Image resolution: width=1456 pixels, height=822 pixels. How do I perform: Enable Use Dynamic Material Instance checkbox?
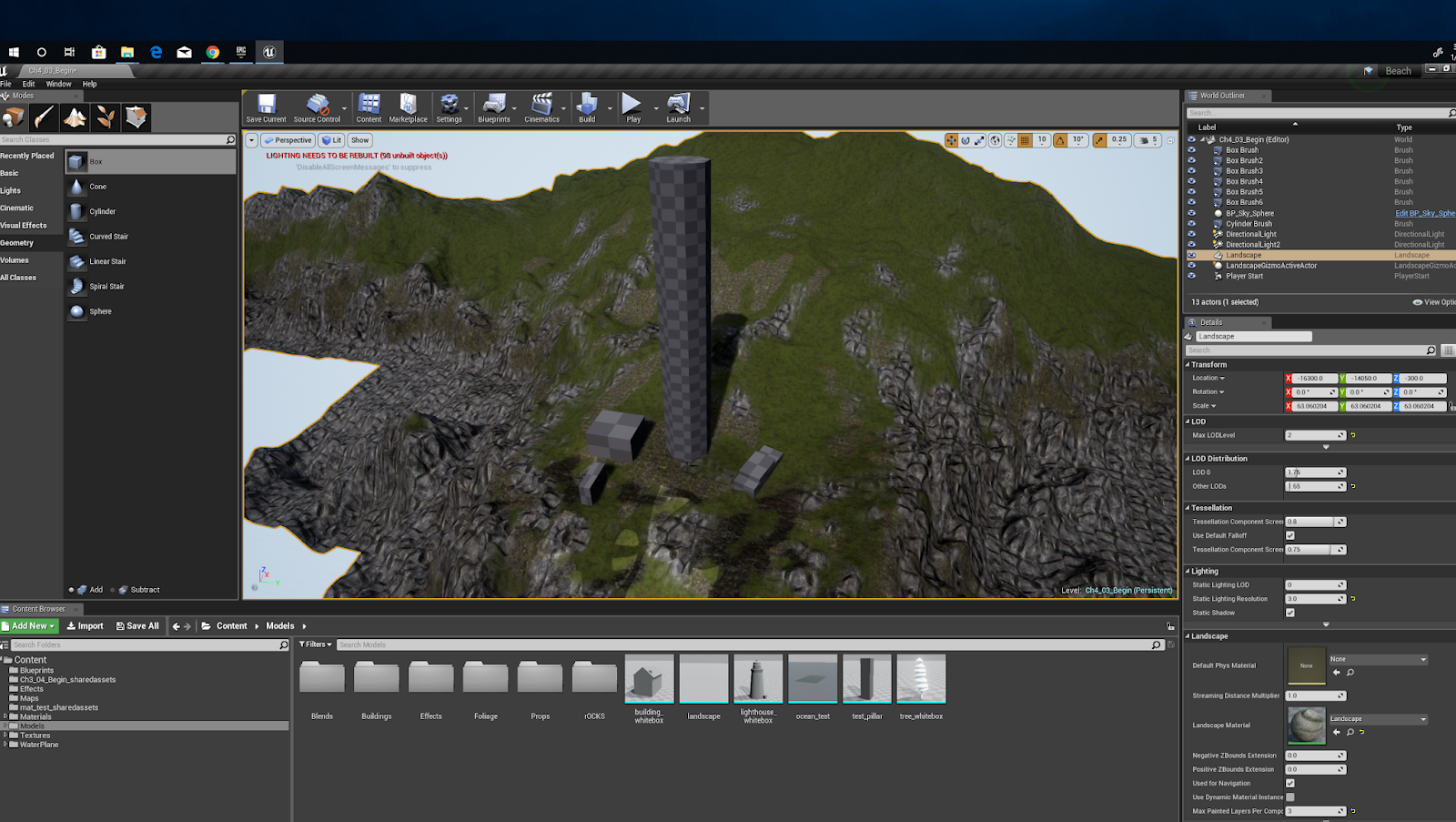[x=1290, y=797]
